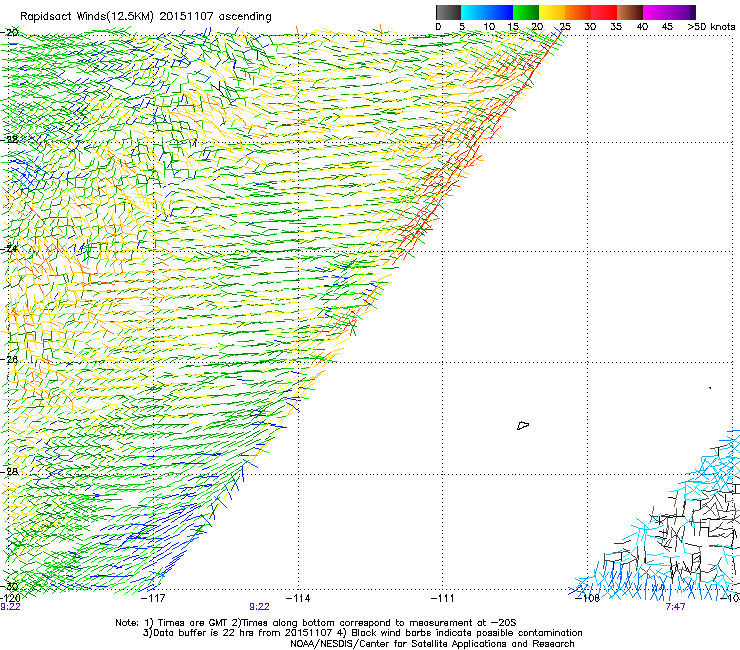The image size is (740, 650).
Task: Click the gray 0-5 knots legend swatch
Action: click(448, 12)
